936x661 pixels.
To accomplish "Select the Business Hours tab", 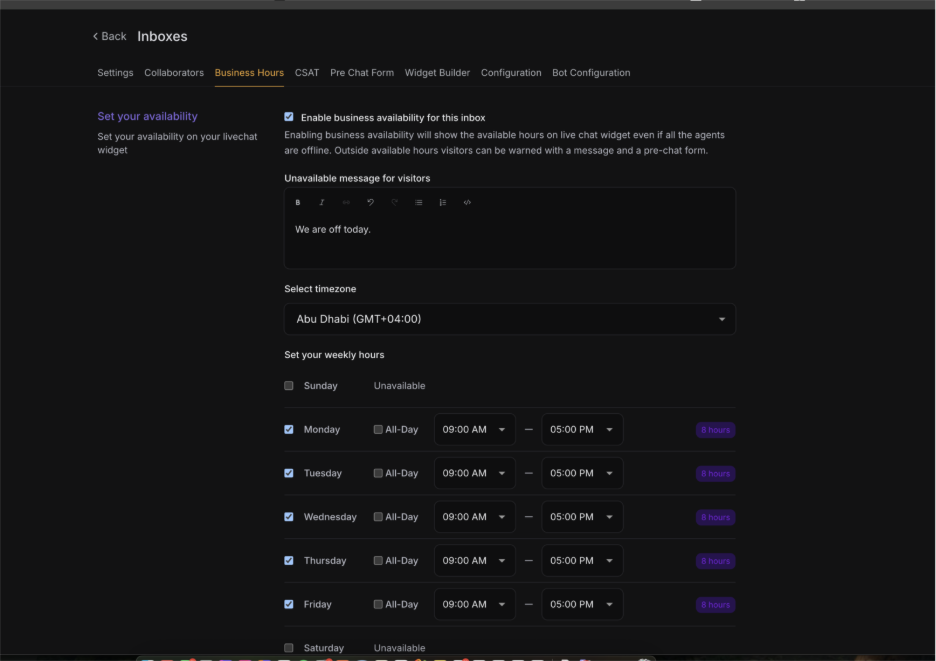I will pyautogui.click(x=249, y=73).
